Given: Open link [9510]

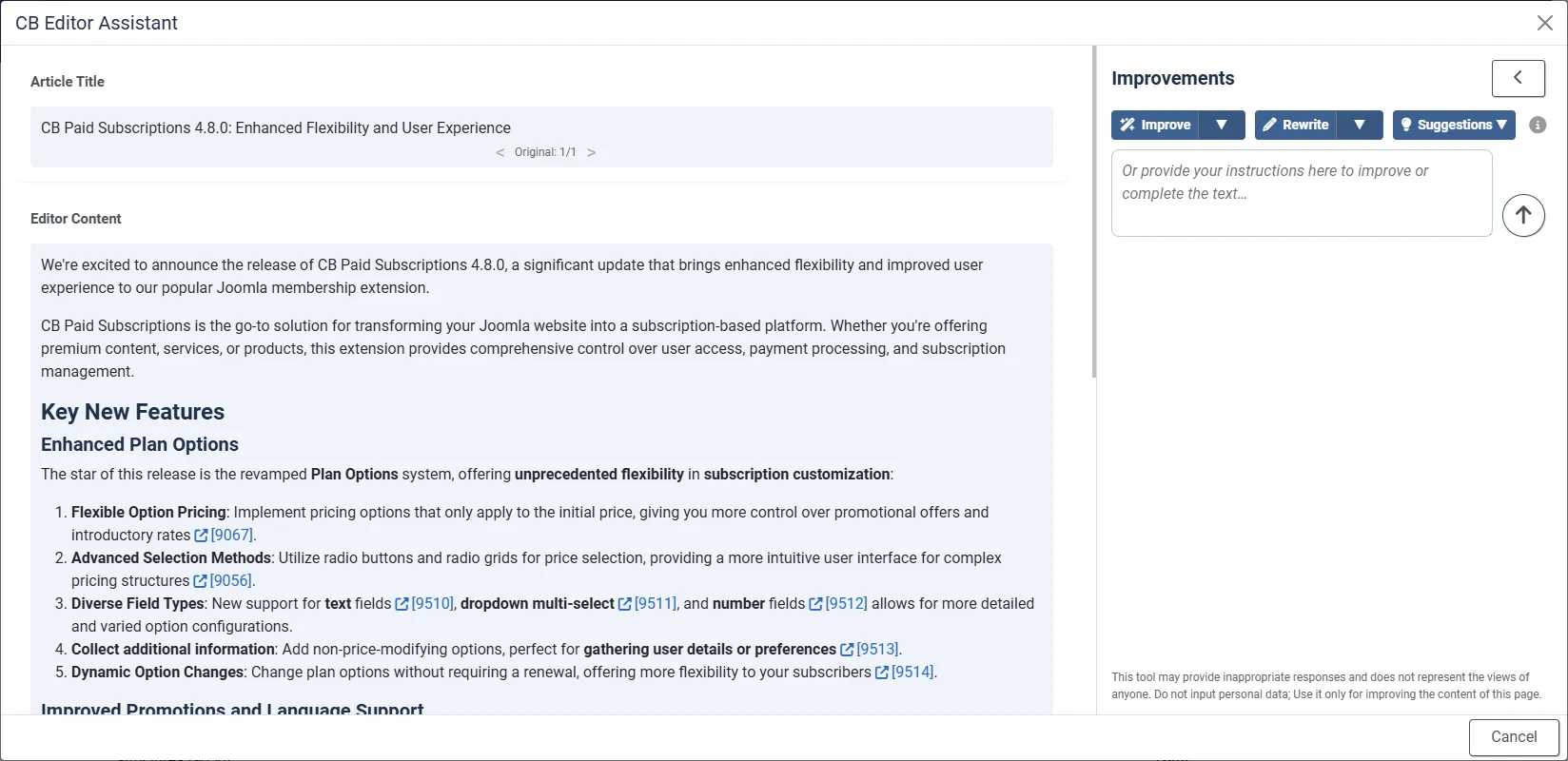Looking at the screenshot, I should click(x=424, y=604).
